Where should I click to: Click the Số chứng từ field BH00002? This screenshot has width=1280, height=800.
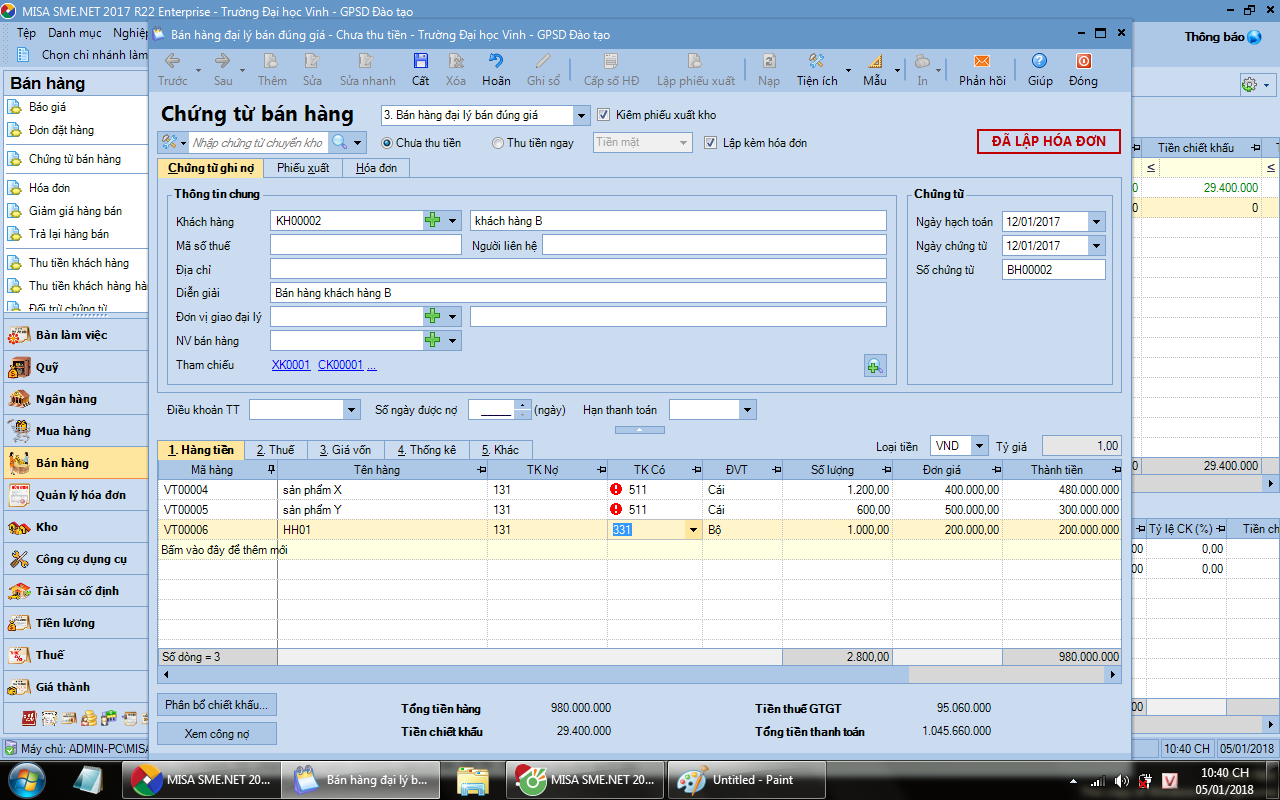tap(1054, 270)
